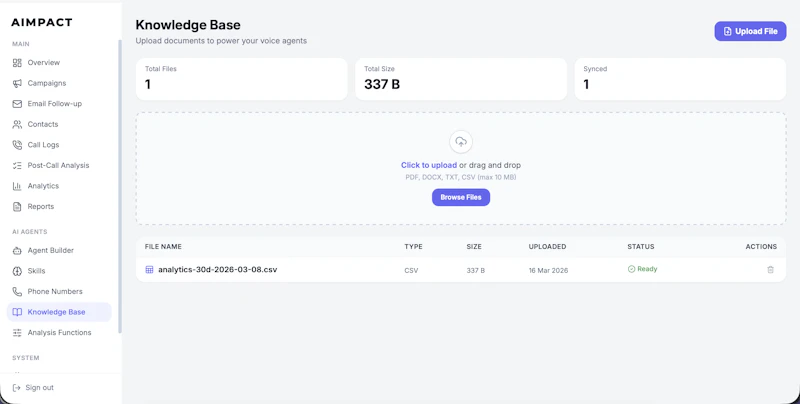This screenshot has width=800, height=404.
Task: Open the Analytics page
Action: (59, 186)
